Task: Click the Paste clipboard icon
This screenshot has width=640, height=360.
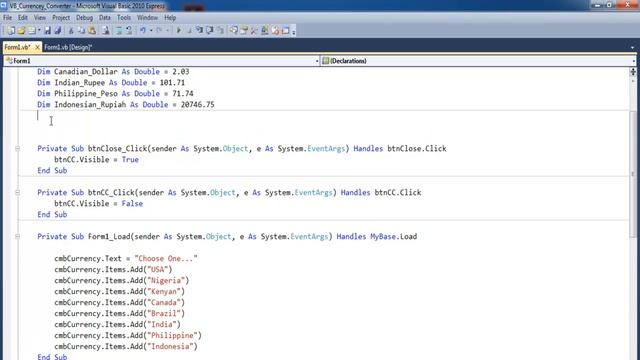Action: coord(92,31)
